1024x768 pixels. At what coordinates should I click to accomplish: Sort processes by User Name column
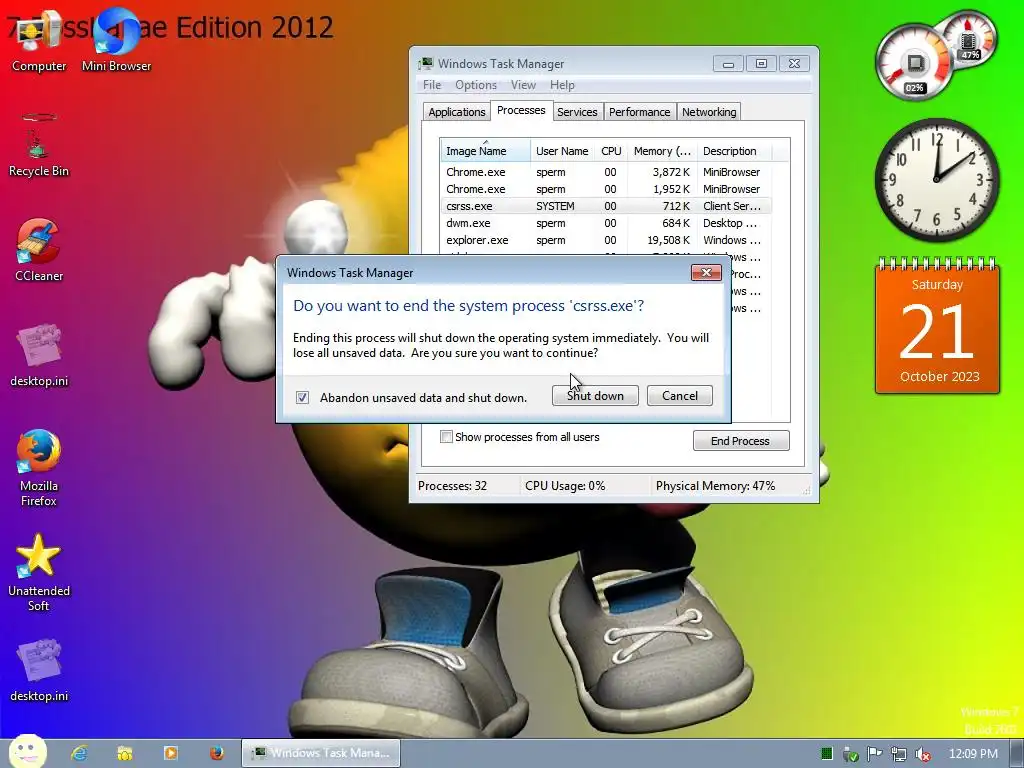coord(562,151)
